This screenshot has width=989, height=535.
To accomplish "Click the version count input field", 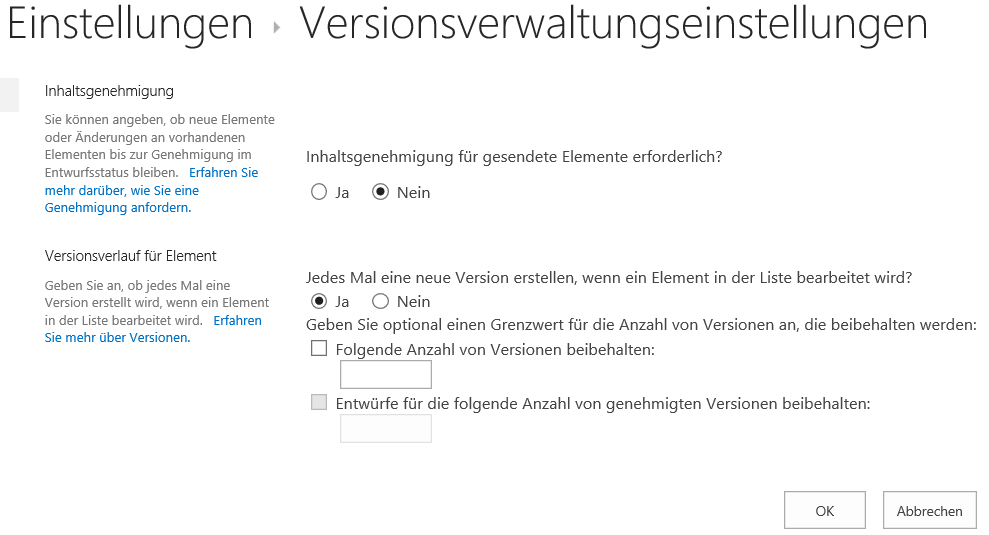I will coord(386,374).
